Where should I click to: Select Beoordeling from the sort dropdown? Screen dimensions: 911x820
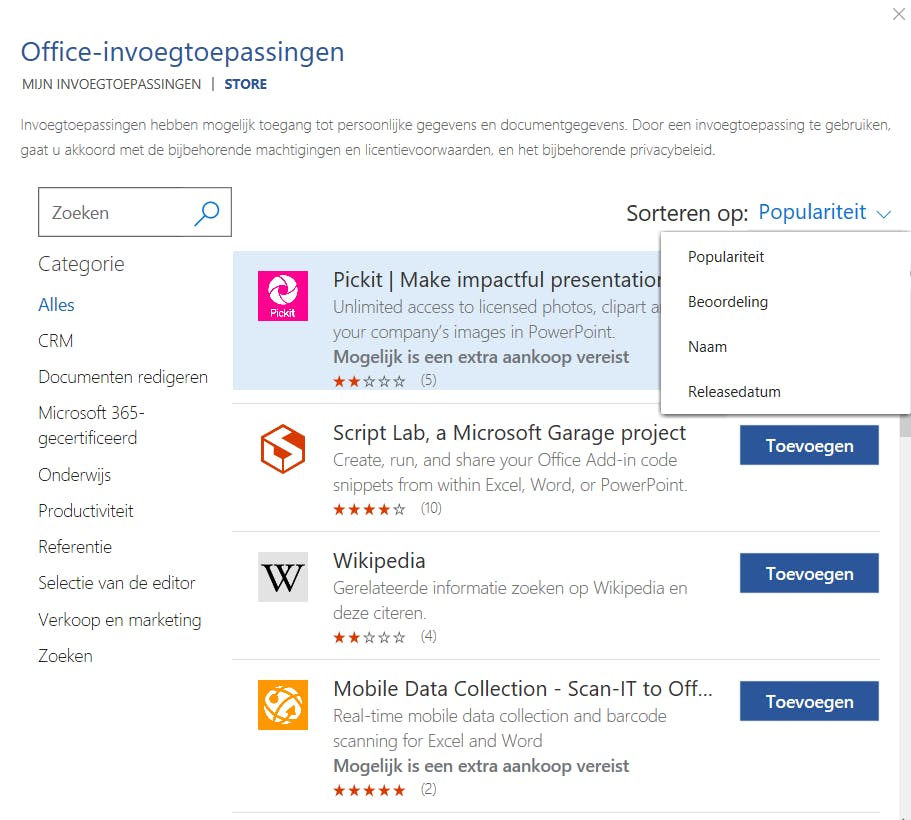[727, 301]
